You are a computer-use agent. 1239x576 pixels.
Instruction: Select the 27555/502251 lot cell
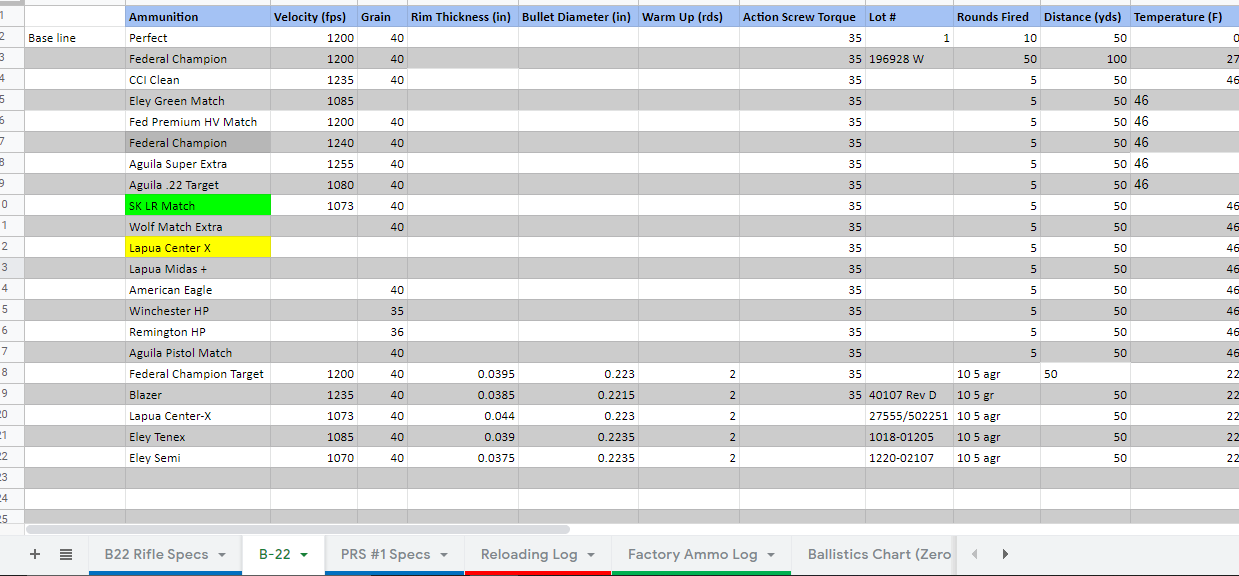pos(909,416)
